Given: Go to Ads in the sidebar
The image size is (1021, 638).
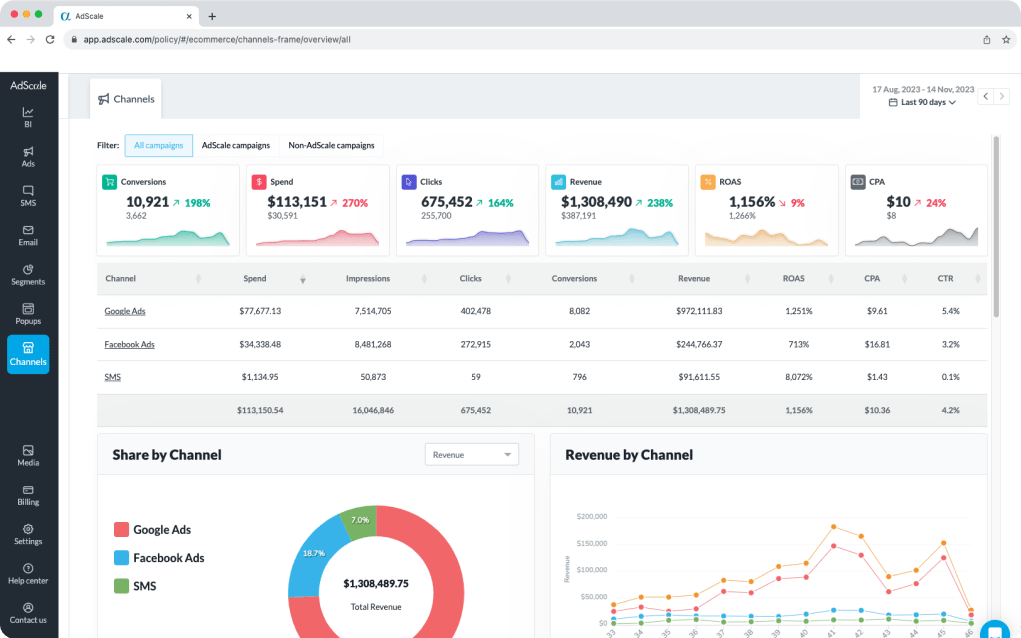Looking at the screenshot, I should click(28, 156).
